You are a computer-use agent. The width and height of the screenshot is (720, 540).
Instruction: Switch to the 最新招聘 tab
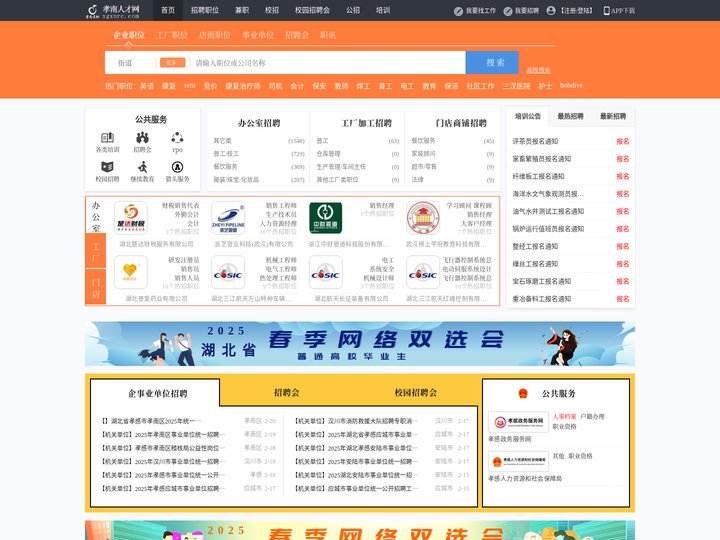point(613,116)
